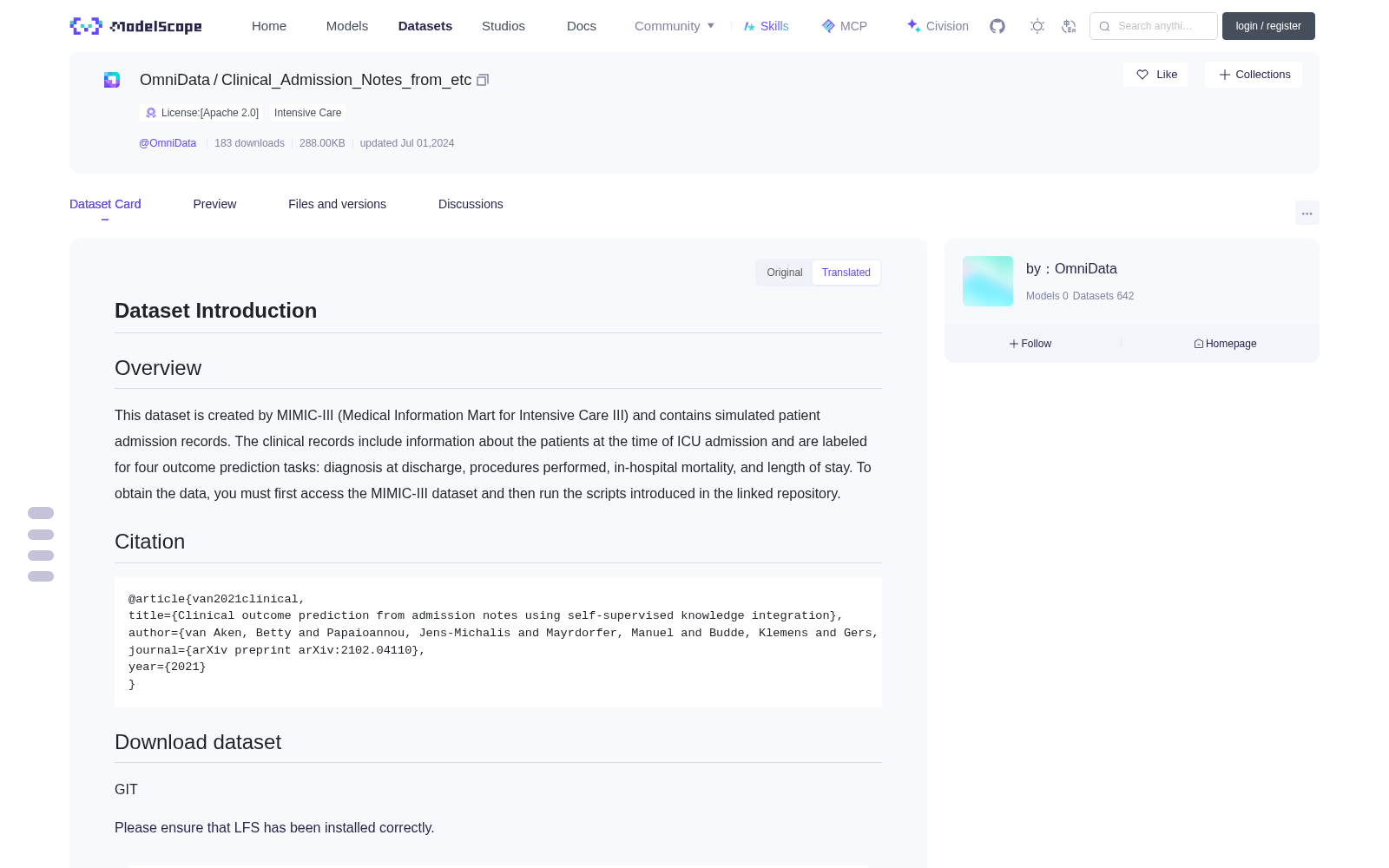This screenshot has width=1389, height=868.
Task: Open the @OmniData profile link
Action: coord(168,143)
